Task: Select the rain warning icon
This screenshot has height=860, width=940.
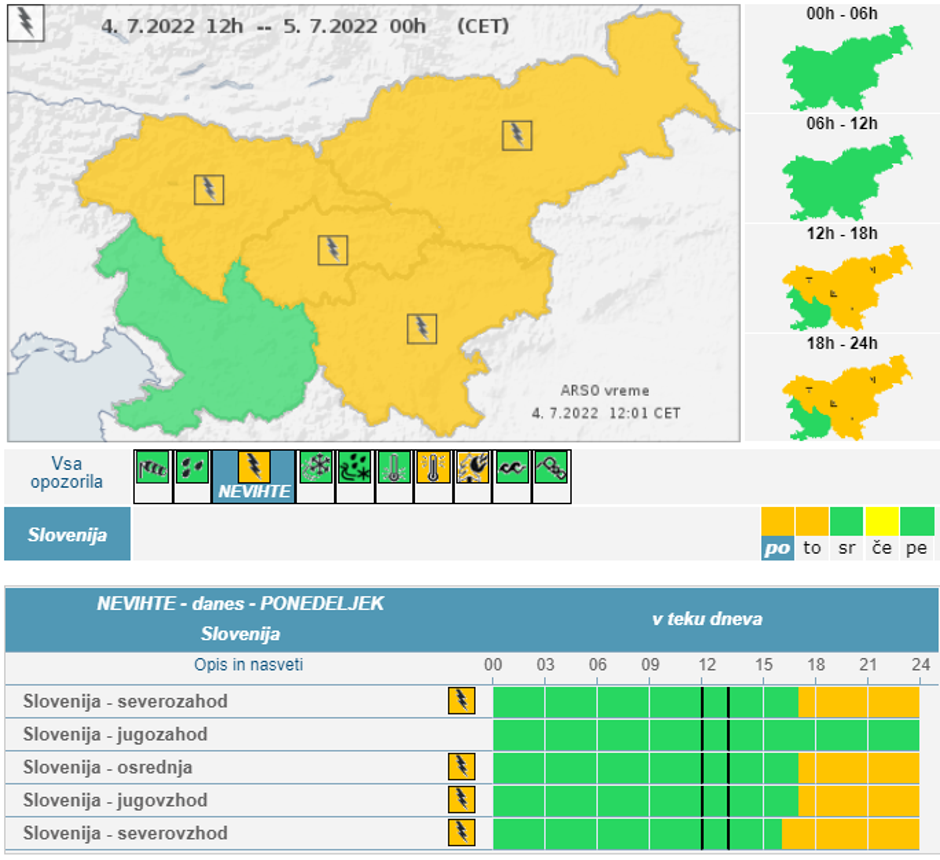Action: pyautogui.click(x=192, y=467)
